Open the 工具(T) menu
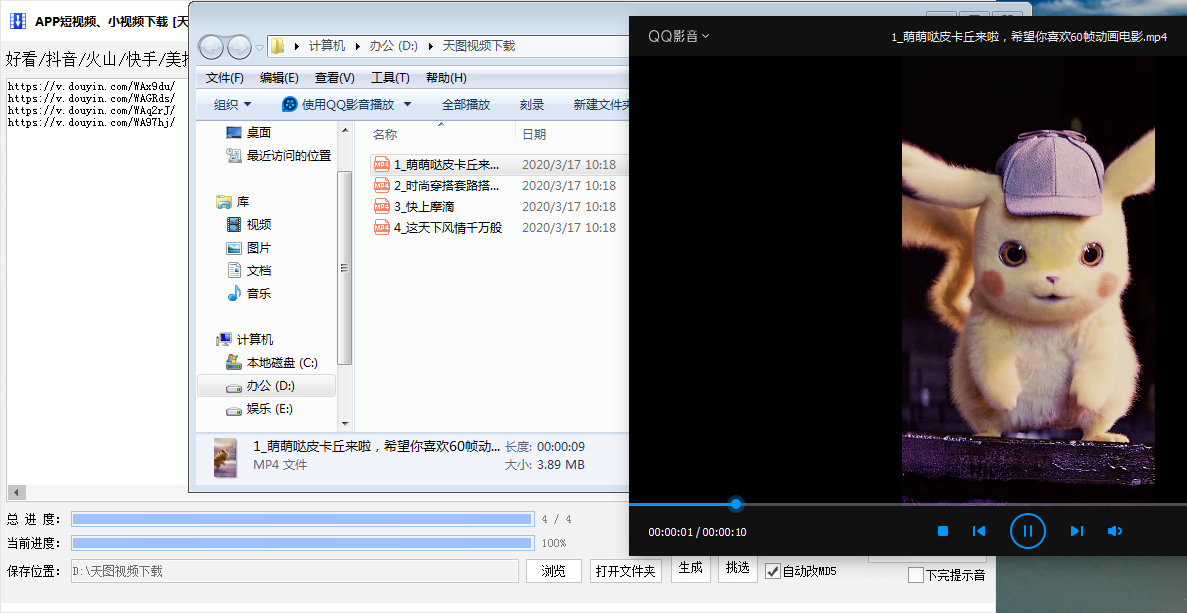The height and width of the screenshot is (613, 1187). (390, 78)
